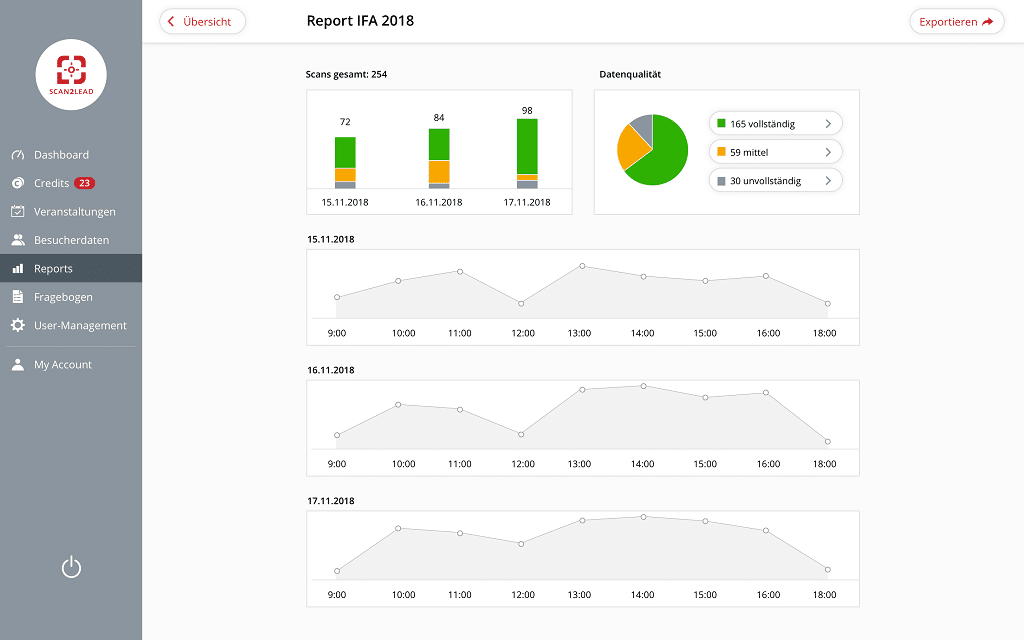
Task: Go back with the Übersicht button
Action: coord(202,21)
